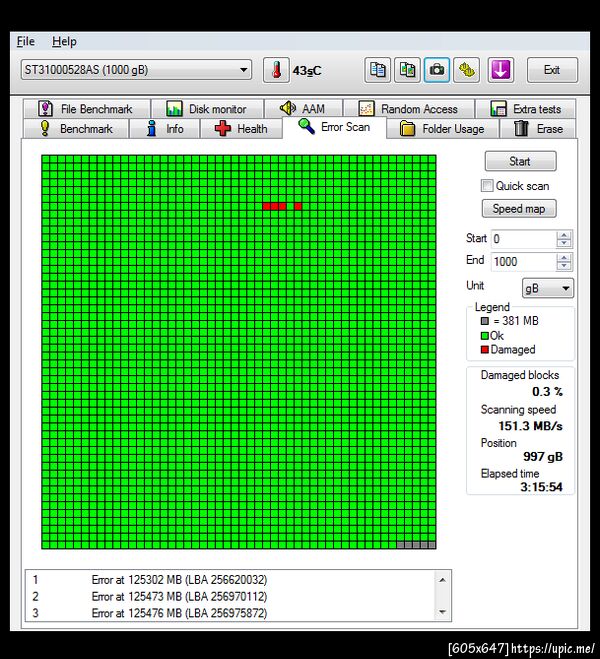The width and height of the screenshot is (600, 659).
Task: Click the thermometer temperature icon
Action: pyautogui.click(x=276, y=70)
